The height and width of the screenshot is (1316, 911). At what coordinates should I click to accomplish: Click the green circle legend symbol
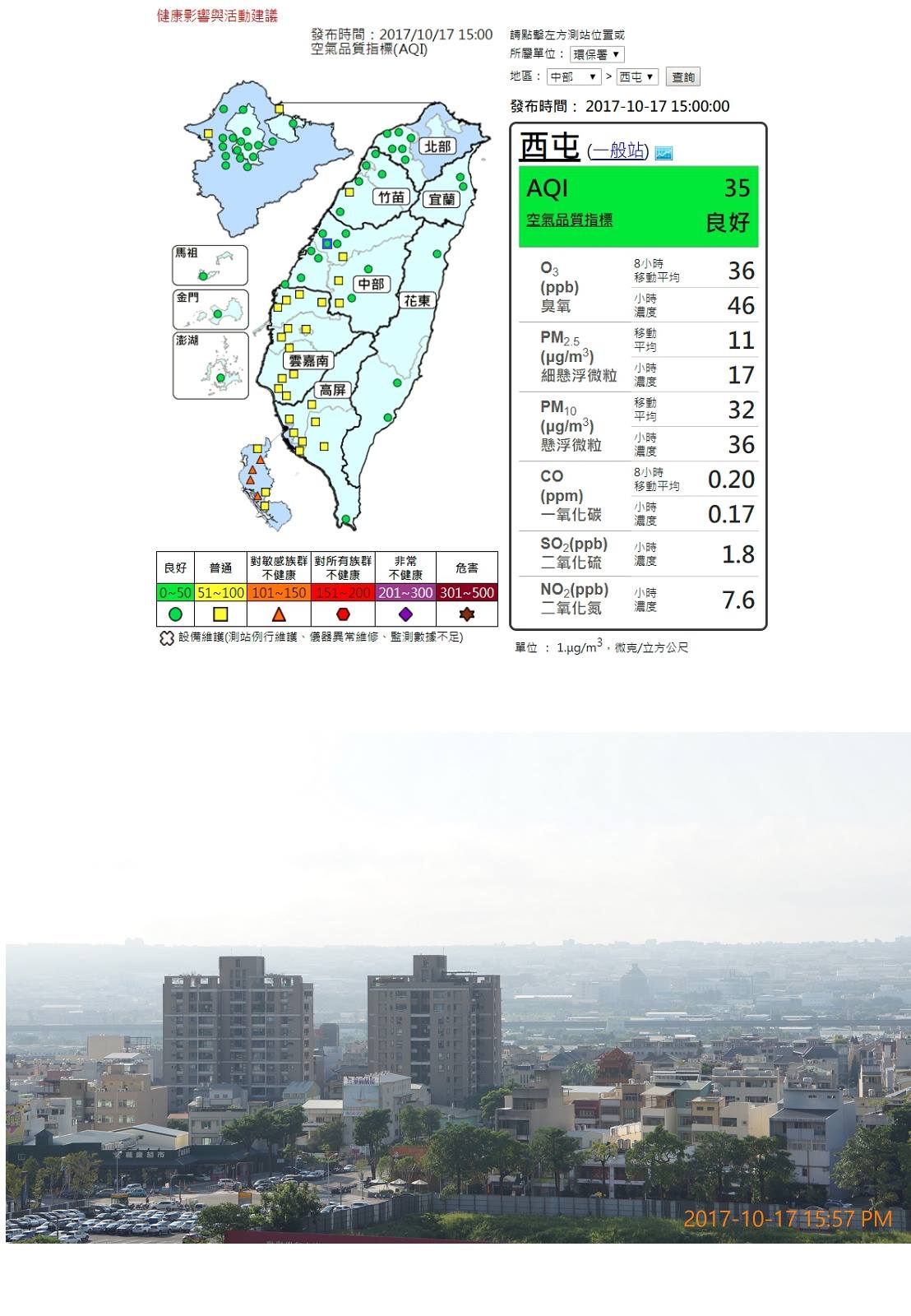click(175, 614)
